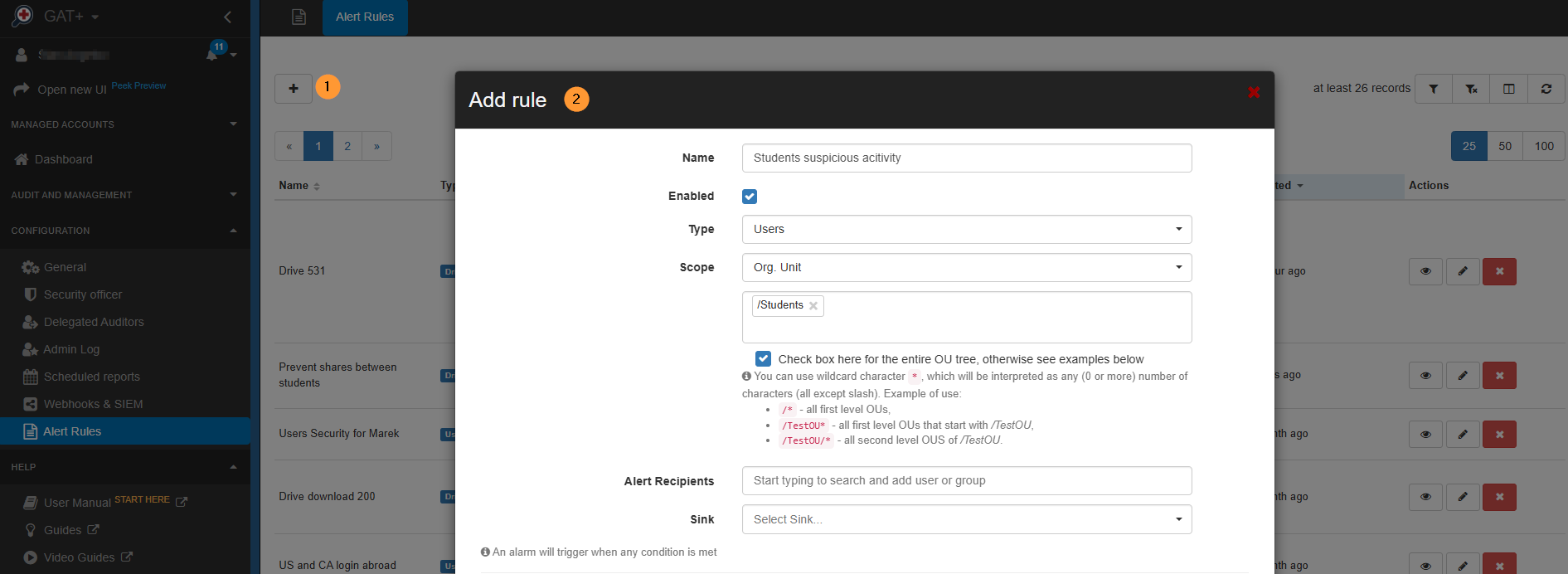This screenshot has height=574, width=1568.
Task: Open the column visibility icon
Action: [x=1508, y=89]
